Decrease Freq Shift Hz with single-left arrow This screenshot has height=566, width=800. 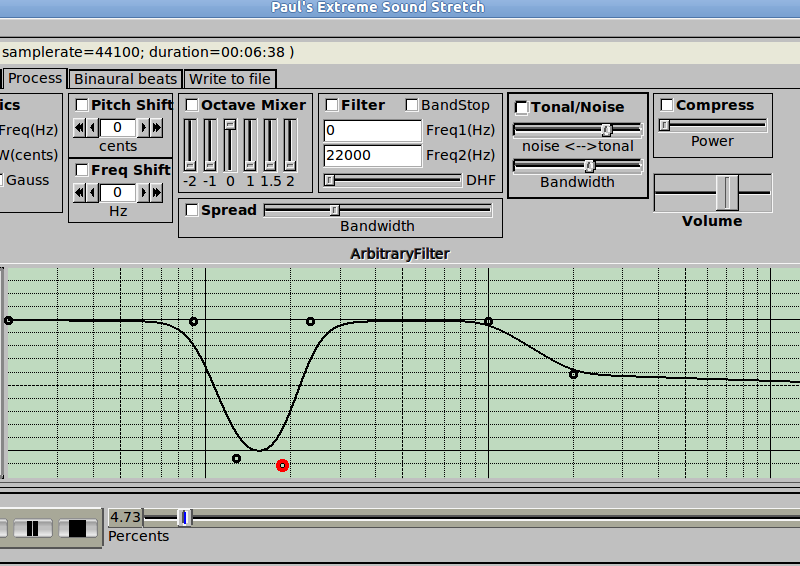[92, 192]
